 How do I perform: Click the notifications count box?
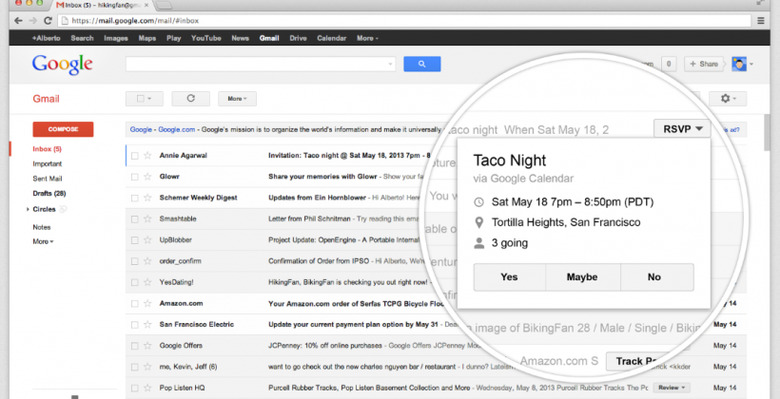[x=669, y=64]
